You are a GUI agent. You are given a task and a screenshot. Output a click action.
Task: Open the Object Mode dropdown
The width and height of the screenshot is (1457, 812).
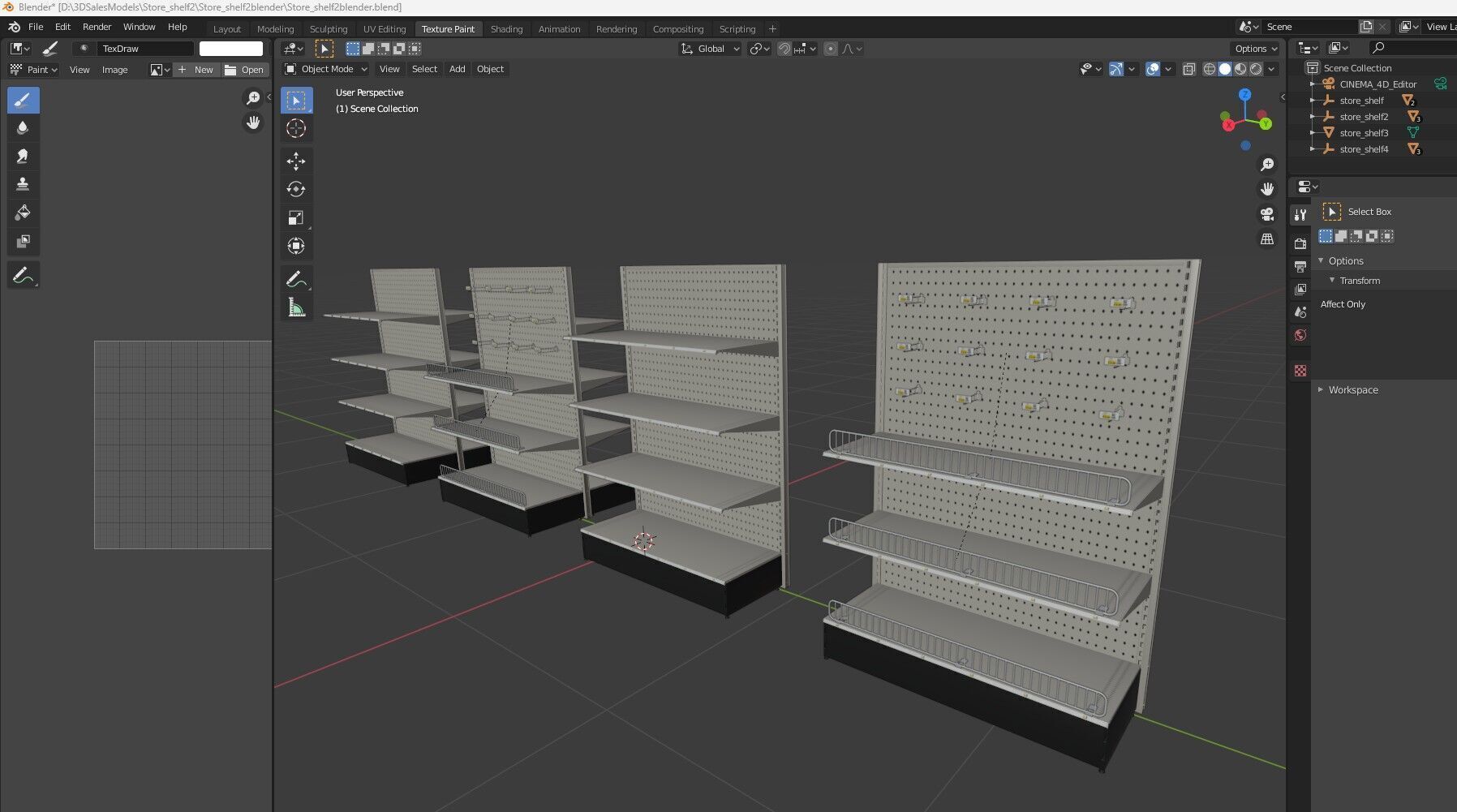tap(325, 69)
